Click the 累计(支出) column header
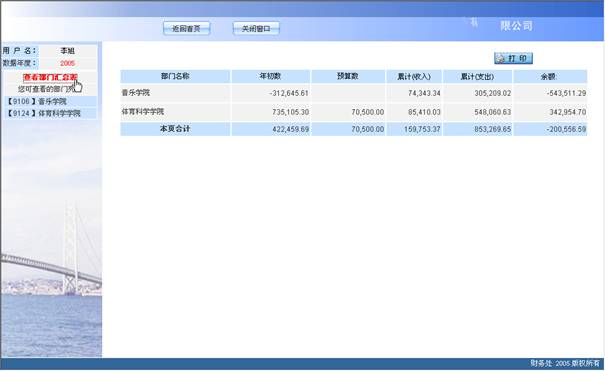Screen dimensions: 605x371 coord(477,76)
